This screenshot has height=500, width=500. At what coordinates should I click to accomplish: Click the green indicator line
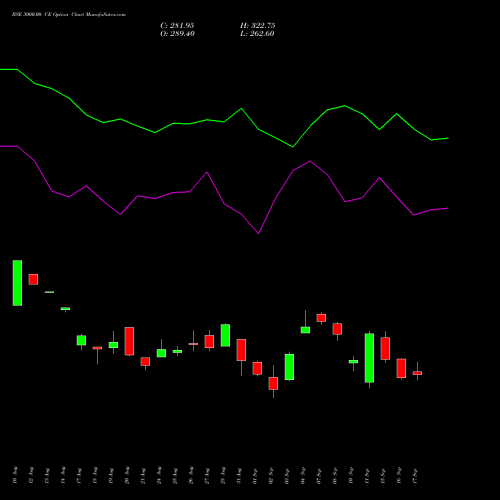(224, 122)
